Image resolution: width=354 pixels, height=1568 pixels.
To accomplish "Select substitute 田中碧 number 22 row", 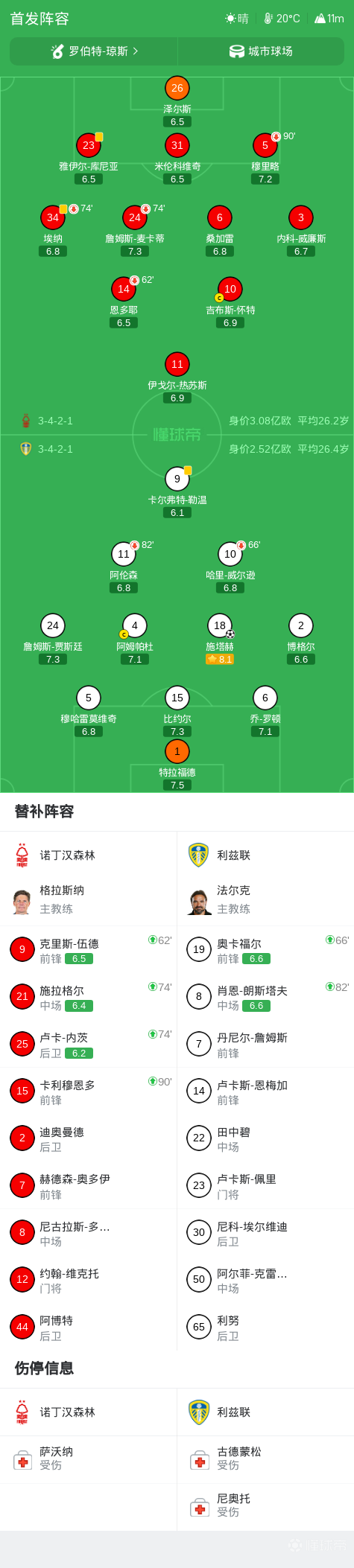I will pos(266,1138).
